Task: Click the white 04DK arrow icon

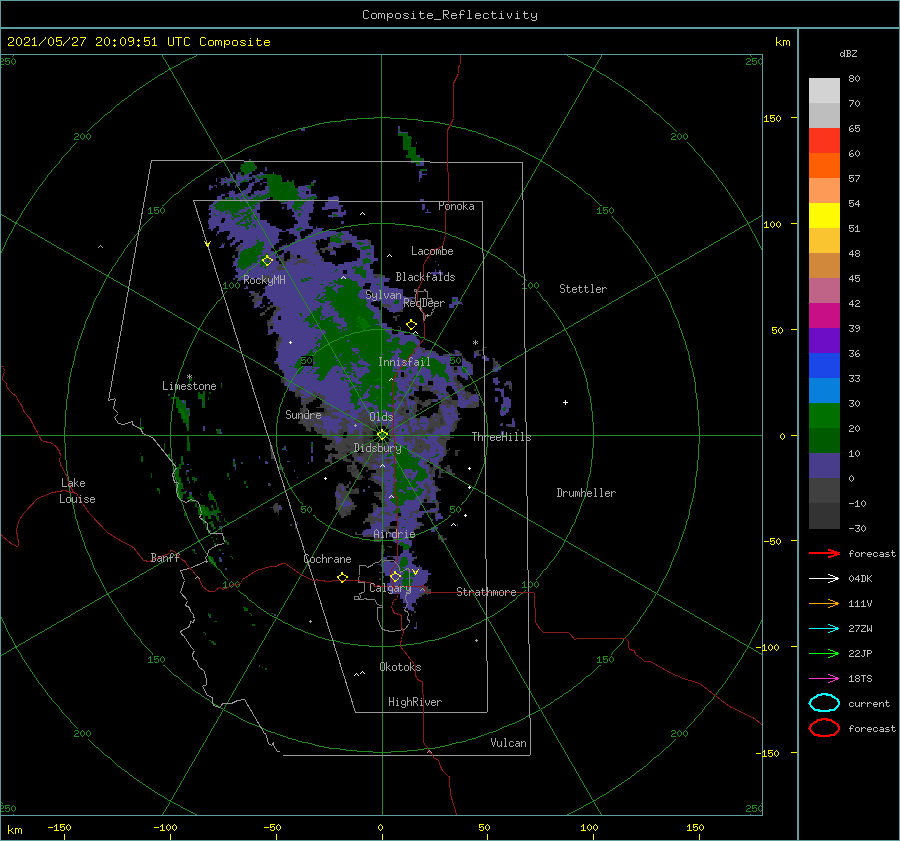Action: (824, 578)
